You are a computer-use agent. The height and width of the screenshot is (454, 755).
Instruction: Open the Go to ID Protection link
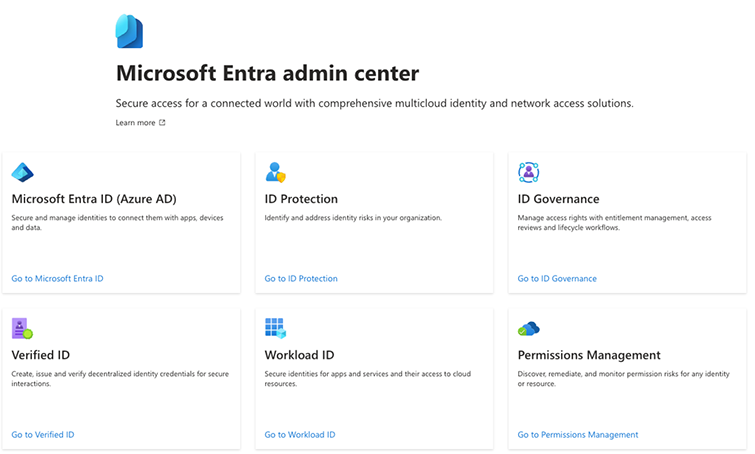[x=301, y=279]
